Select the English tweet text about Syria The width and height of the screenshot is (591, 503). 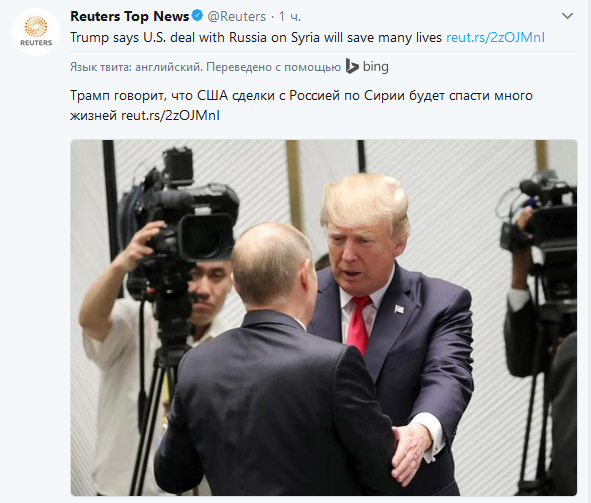(x=256, y=38)
